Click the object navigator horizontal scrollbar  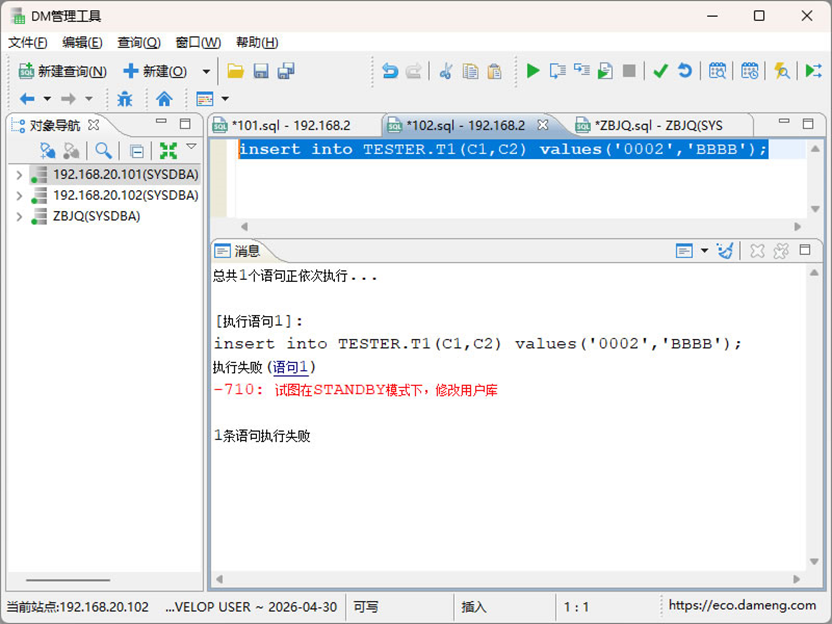pyautogui.click(x=68, y=580)
